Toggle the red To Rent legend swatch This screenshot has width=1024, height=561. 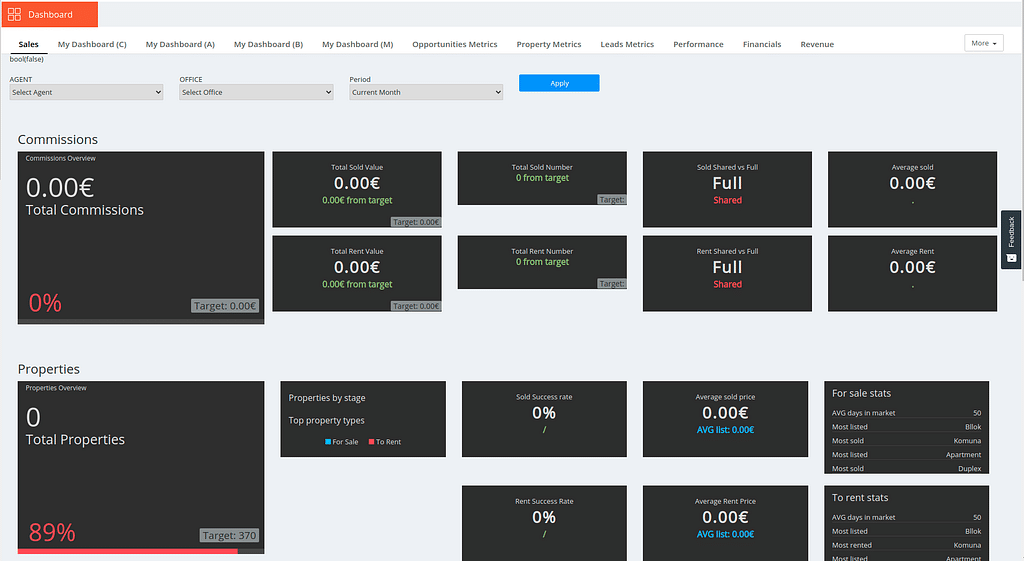click(x=371, y=442)
